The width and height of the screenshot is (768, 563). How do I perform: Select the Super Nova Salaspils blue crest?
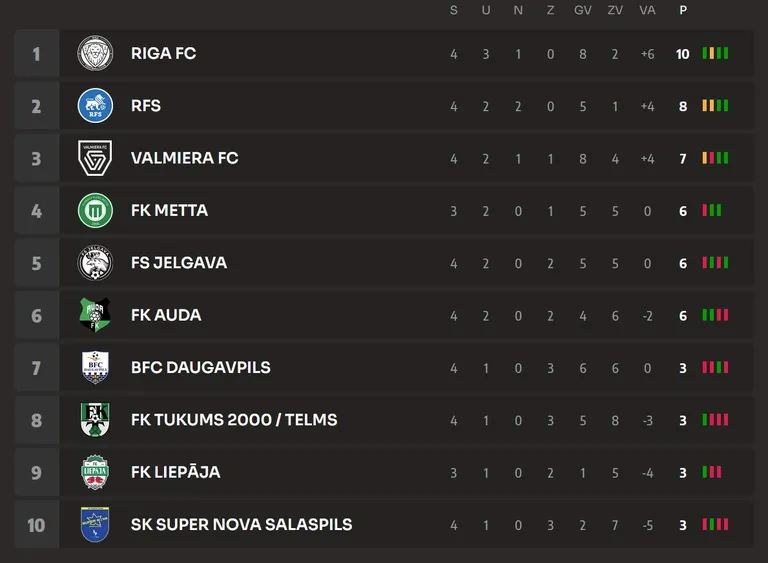pos(95,525)
